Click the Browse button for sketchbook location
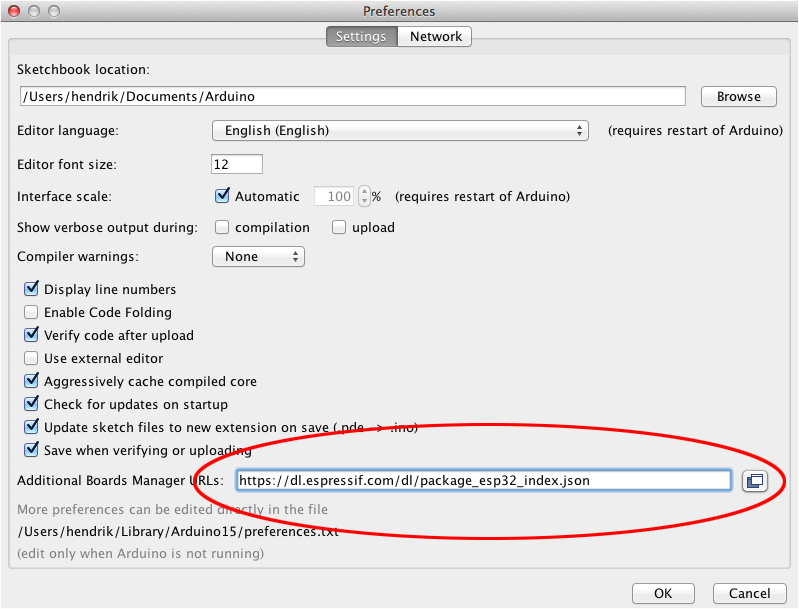This screenshot has height=609, width=799. coord(738,96)
